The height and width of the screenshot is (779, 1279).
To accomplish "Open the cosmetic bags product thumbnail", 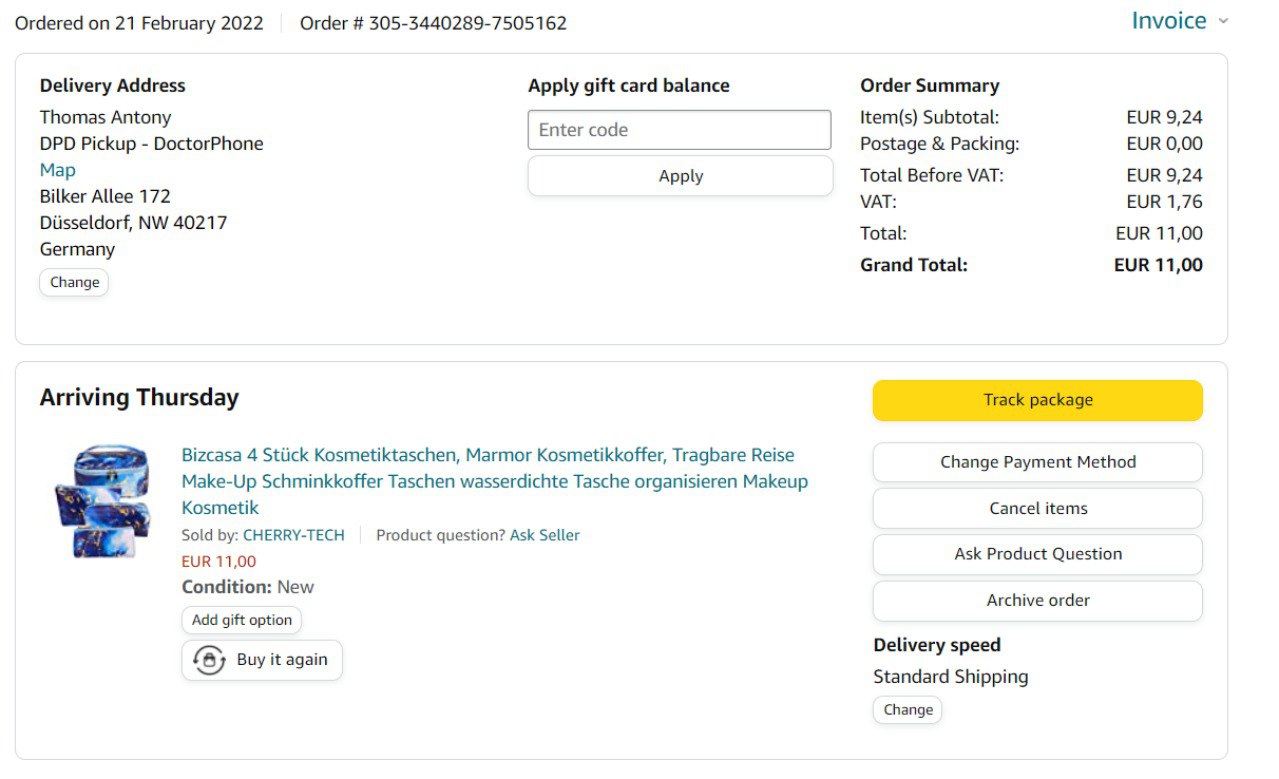I will click(x=102, y=501).
